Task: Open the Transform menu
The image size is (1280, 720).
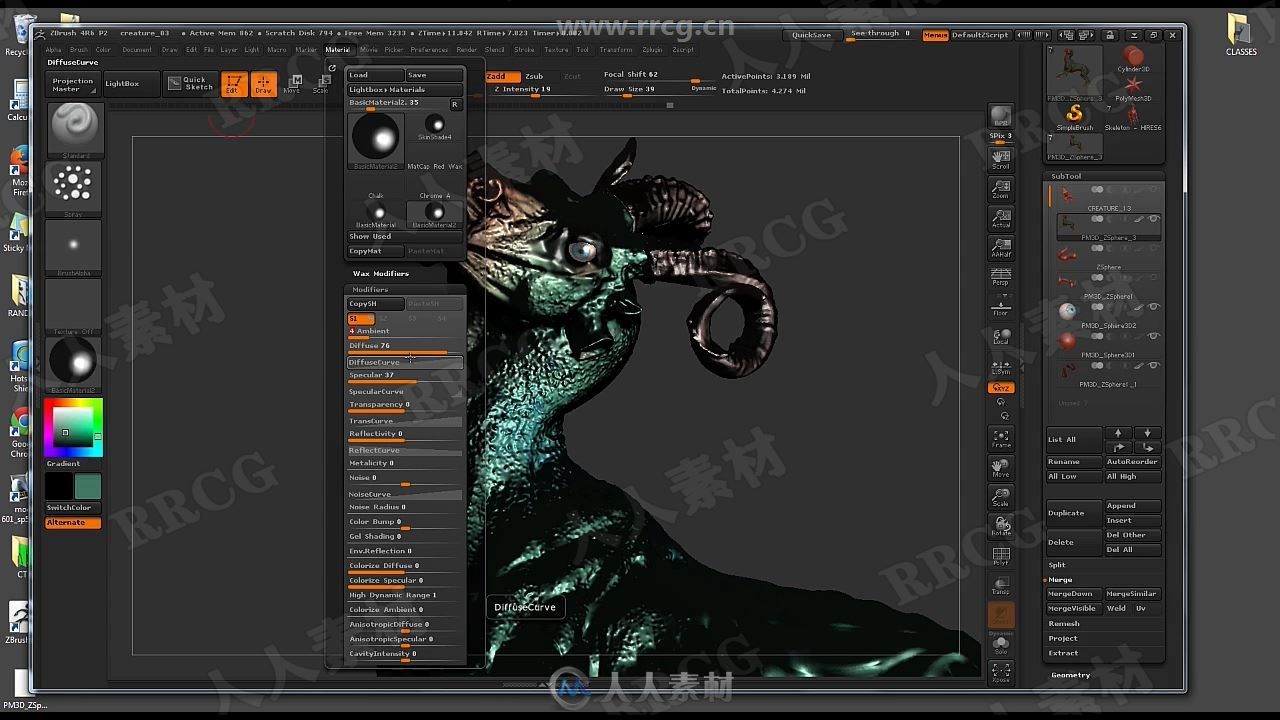Action: (x=616, y=49)
